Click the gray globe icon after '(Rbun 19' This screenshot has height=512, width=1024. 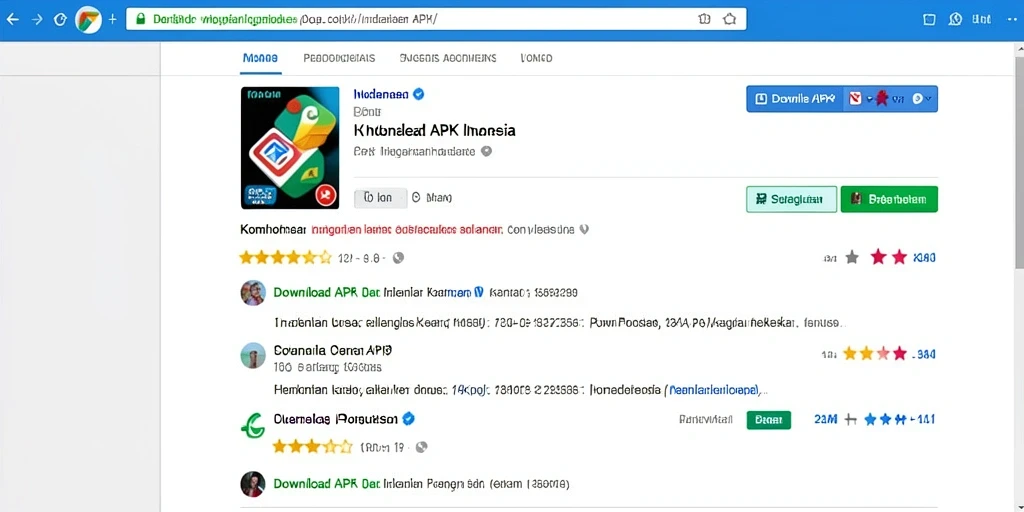pos(422,447)
